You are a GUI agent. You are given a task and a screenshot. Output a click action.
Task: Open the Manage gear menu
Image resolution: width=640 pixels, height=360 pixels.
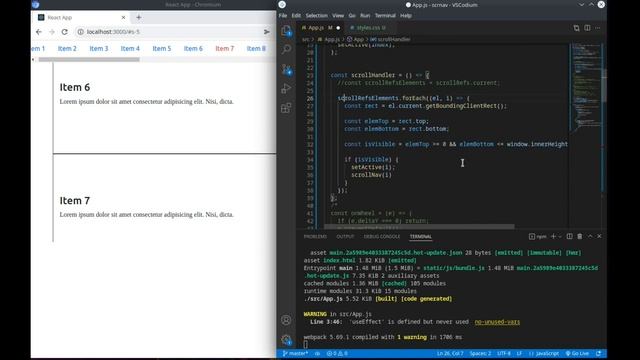(x=286, y=340)
